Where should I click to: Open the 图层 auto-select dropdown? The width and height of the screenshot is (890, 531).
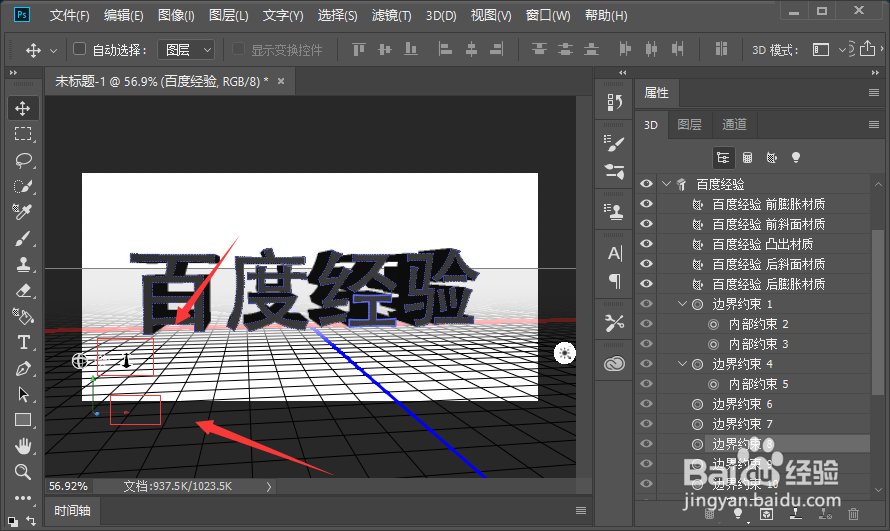point(186,50)
